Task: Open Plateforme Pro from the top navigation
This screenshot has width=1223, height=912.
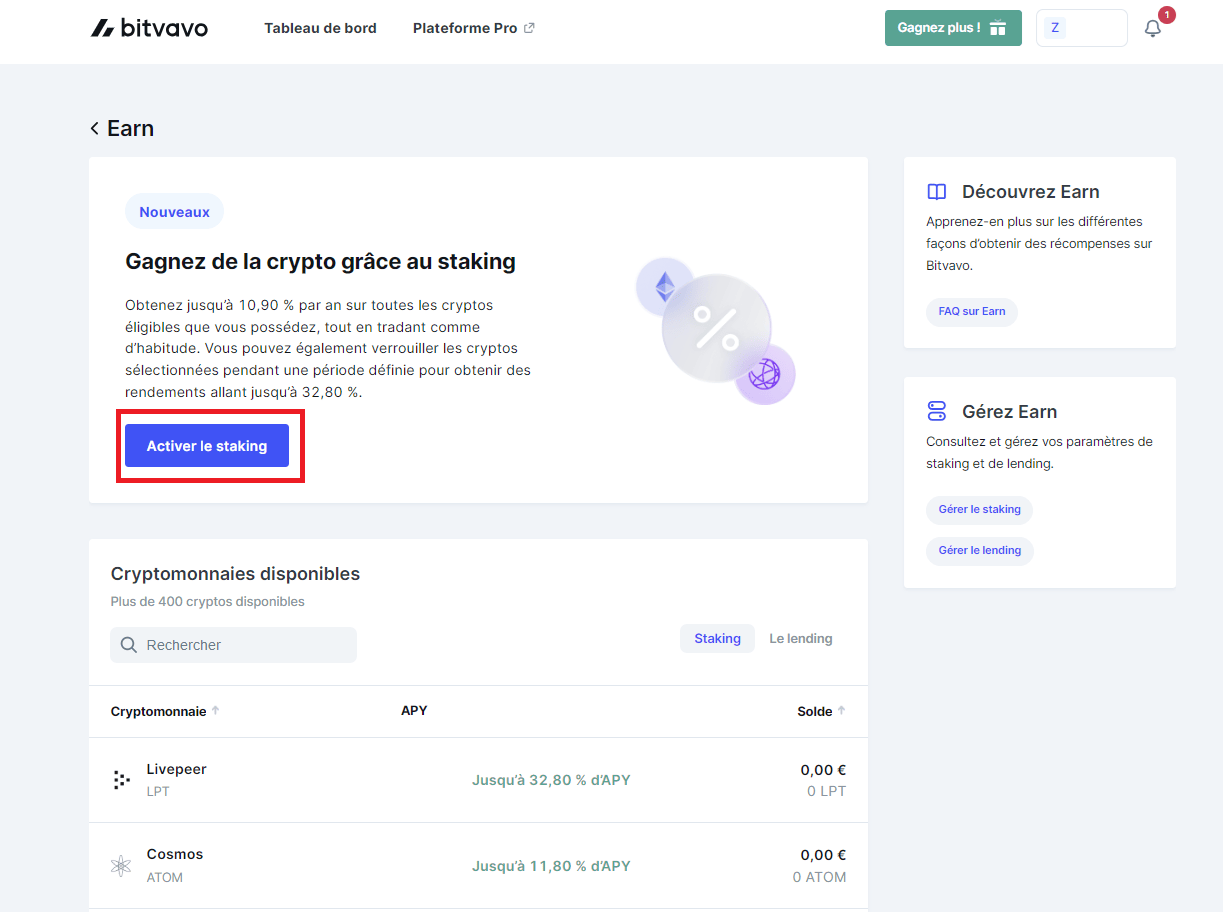Action: (465, 28)
